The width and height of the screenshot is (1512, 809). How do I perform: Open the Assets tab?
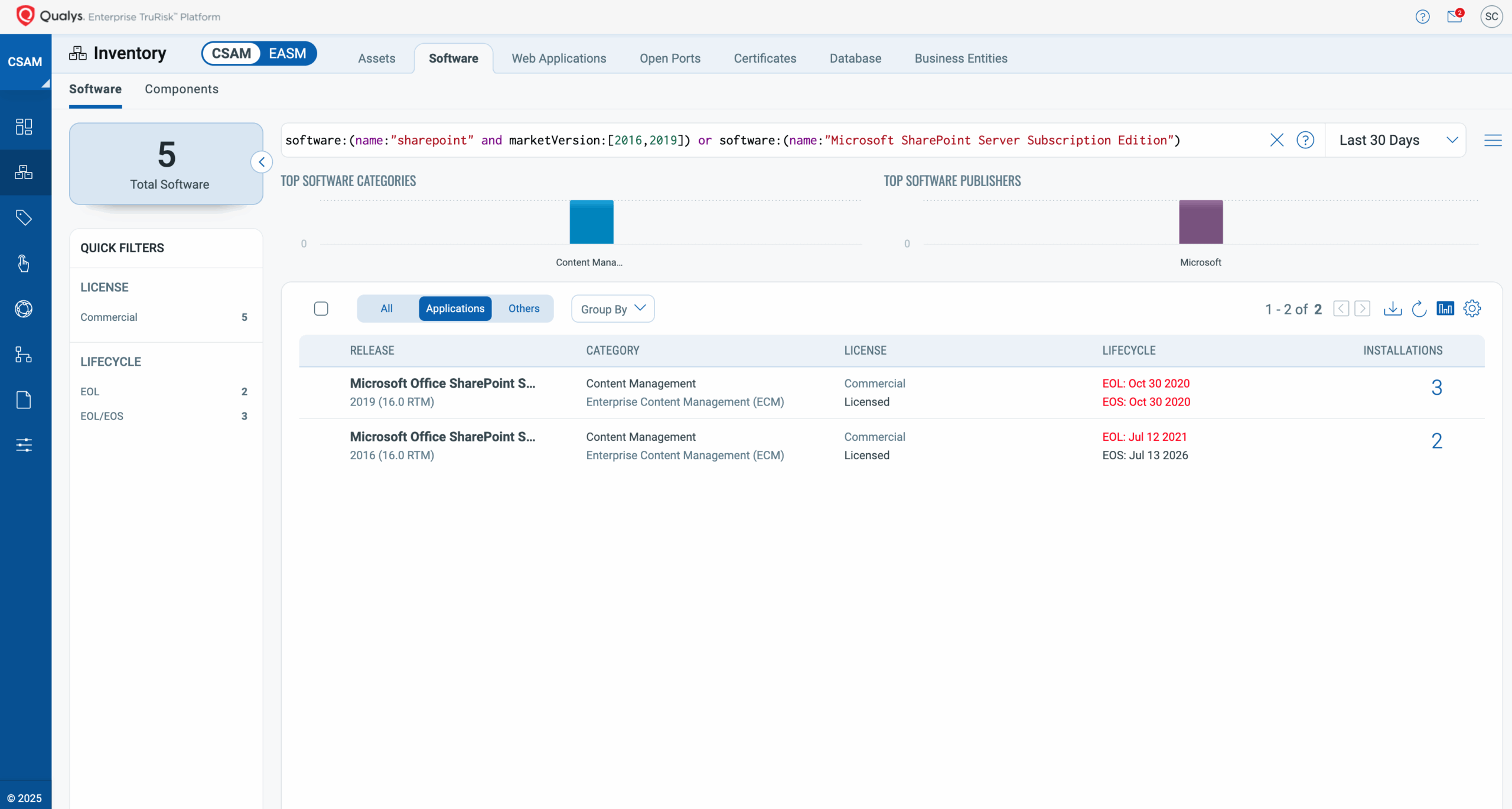click(376, 58)
